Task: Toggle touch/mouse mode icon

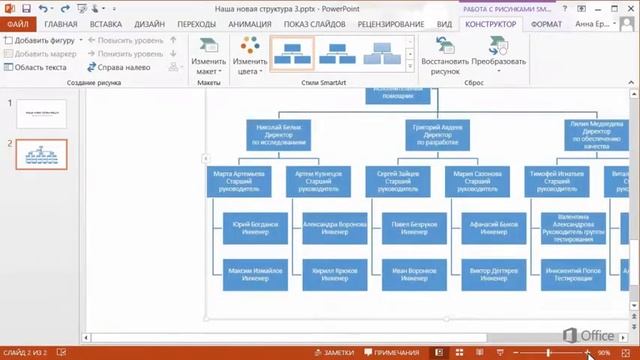Action: pyautogui.click(x=95, y=9)
